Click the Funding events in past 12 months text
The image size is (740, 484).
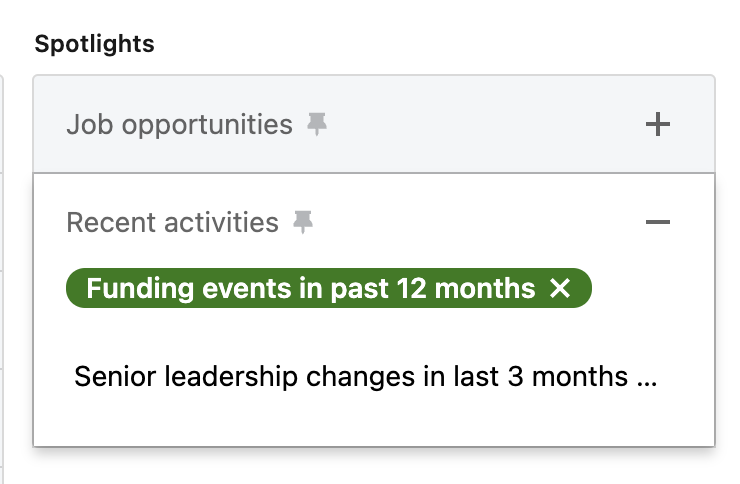coord(310,289)
